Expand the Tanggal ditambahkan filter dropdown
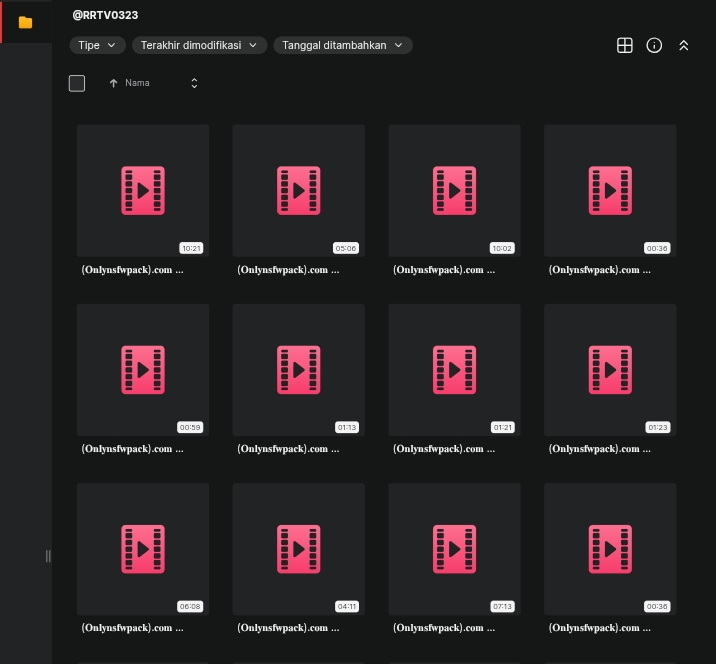The image size is (716, 664). (x=342, y=45)
